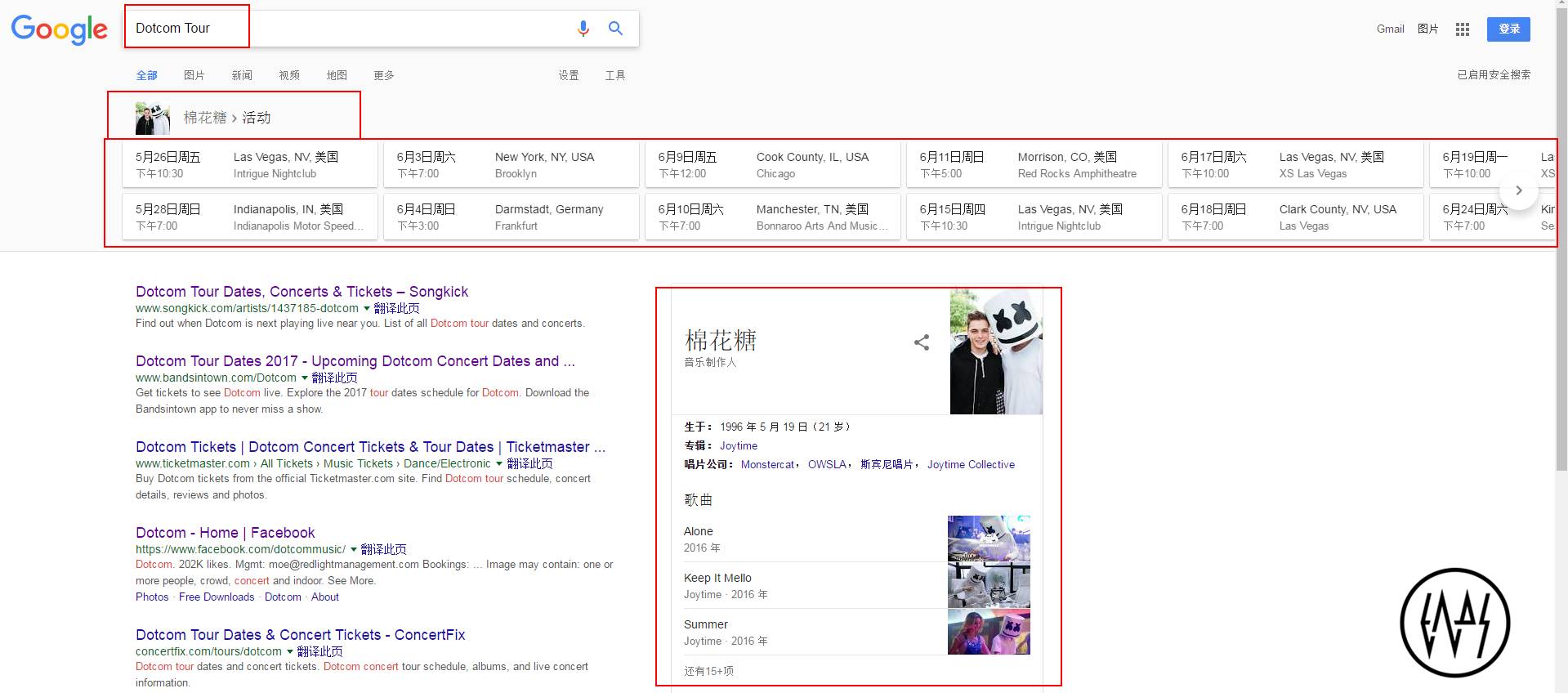Start voice search with microphone icon

tap(583, 29)
